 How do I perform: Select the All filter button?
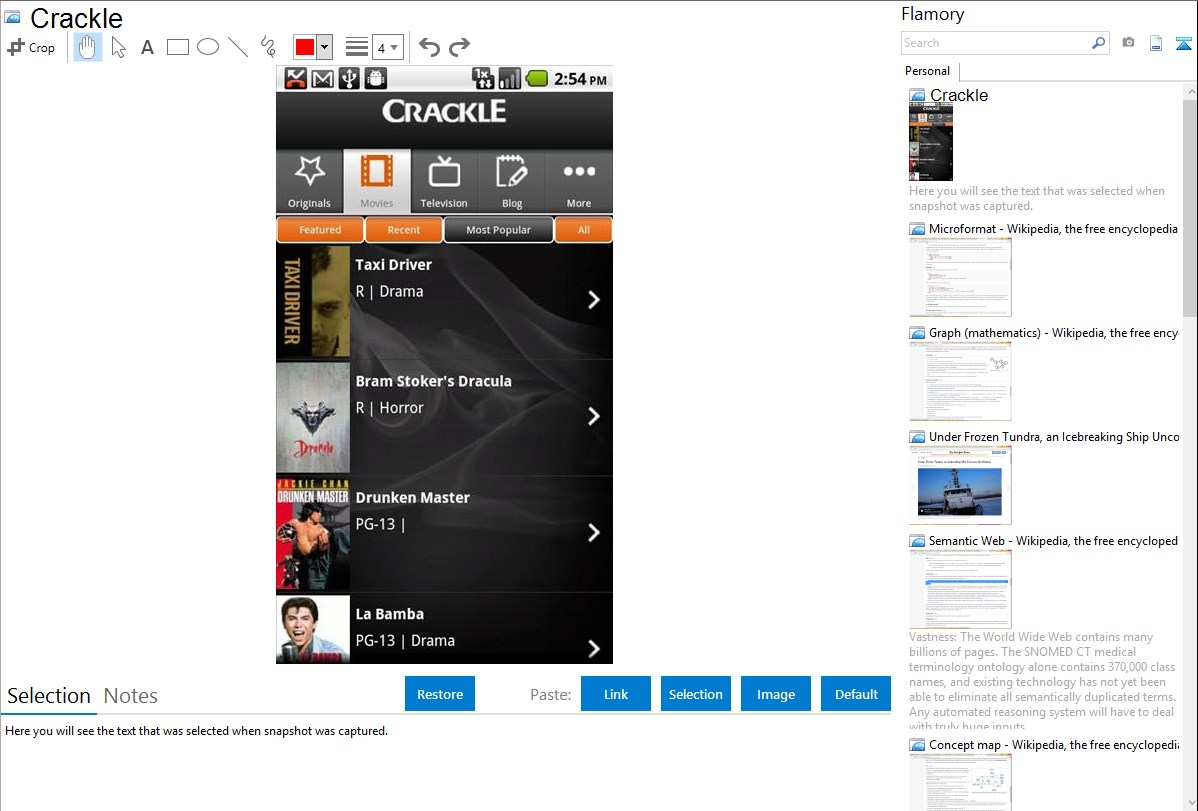click(x=584, y=230)
